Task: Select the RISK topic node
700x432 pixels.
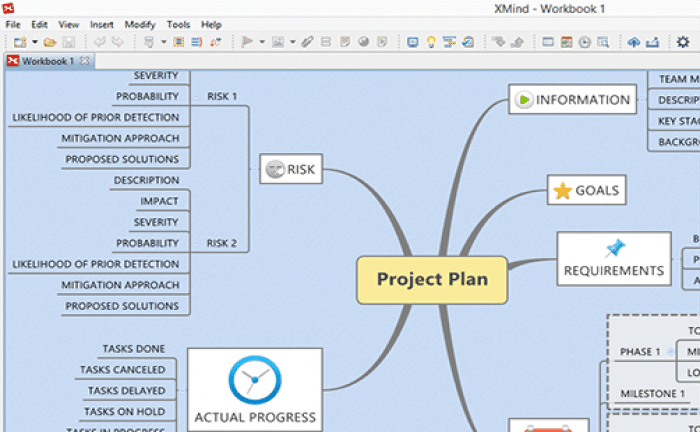Action: (x=291, y=170)
